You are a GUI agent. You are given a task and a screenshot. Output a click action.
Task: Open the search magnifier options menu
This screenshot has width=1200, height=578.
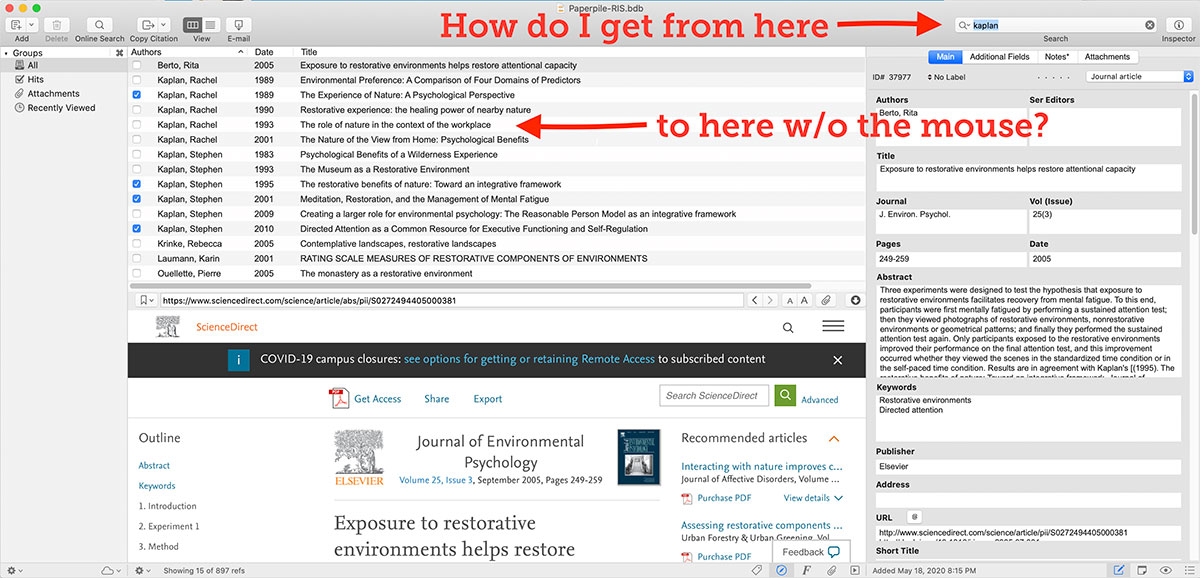(x=963, y=25)
